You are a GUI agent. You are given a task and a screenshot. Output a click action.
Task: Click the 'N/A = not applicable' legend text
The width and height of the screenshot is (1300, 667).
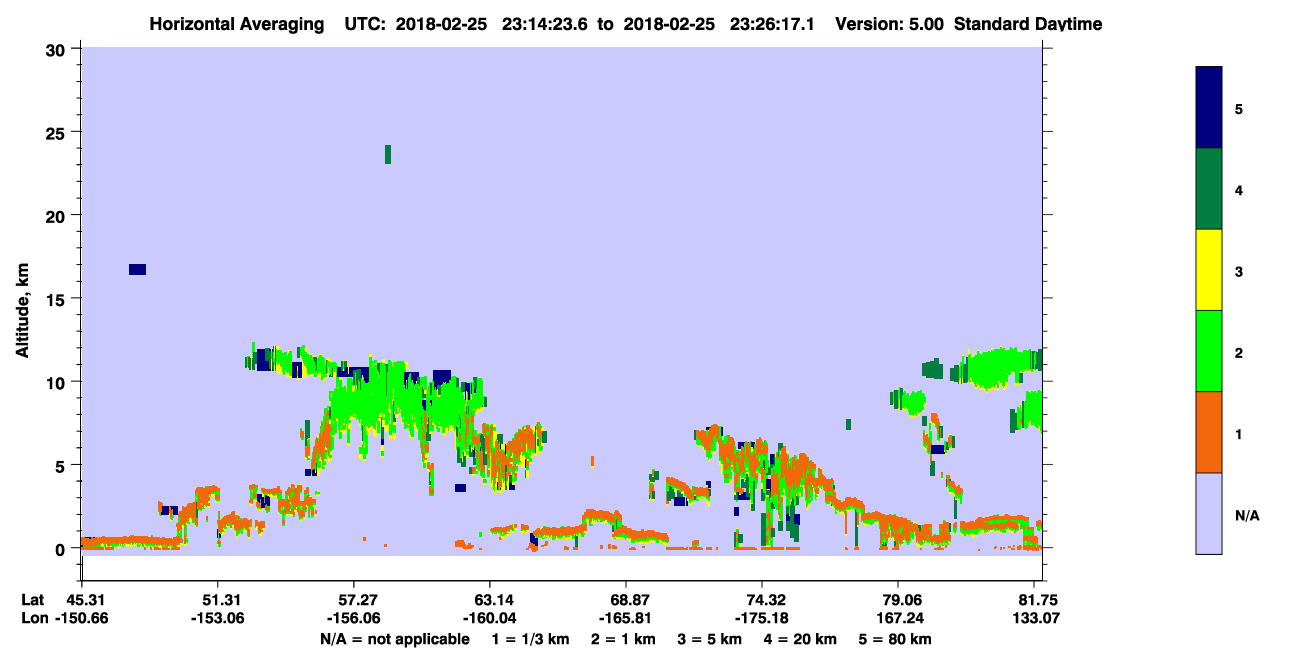pyautogui.click(x=394, y=639)
